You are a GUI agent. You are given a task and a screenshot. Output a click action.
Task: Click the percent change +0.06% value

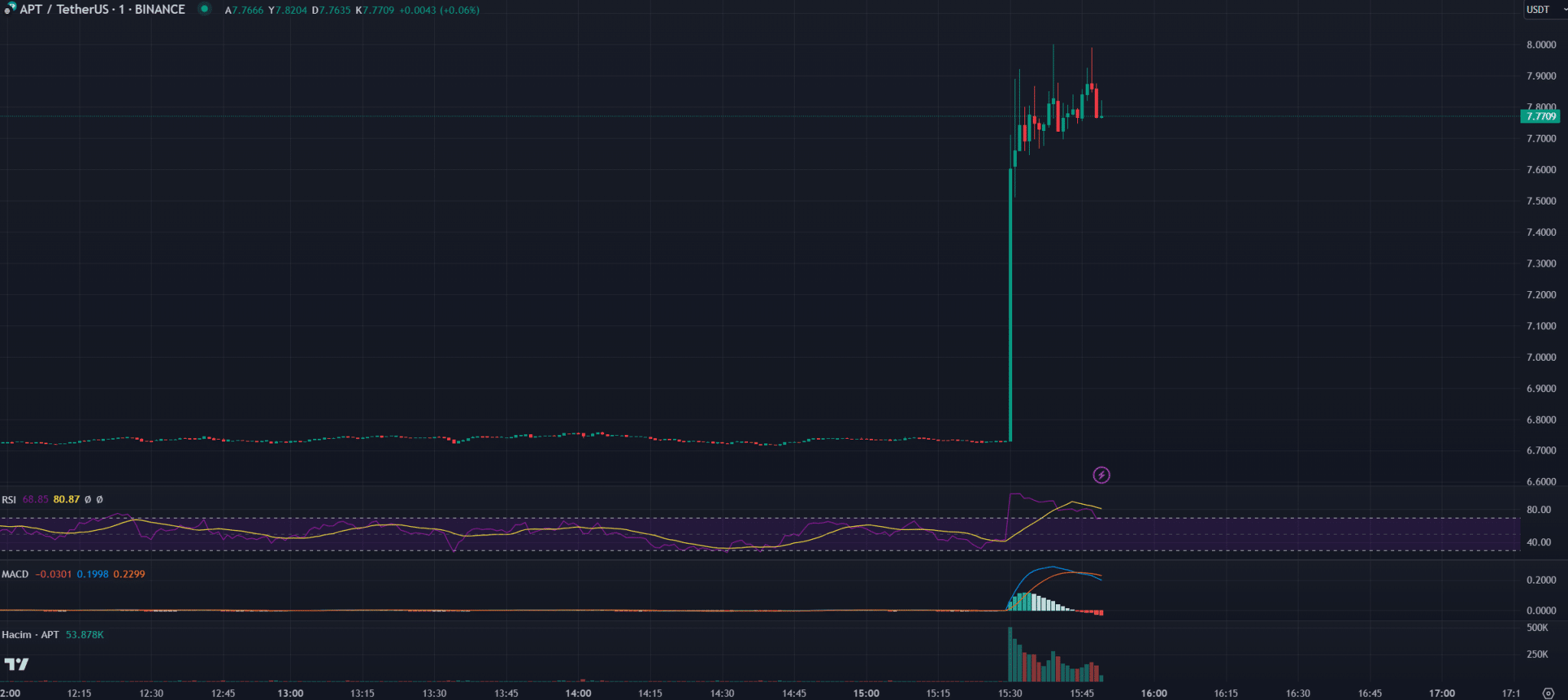tap(459, 11)
